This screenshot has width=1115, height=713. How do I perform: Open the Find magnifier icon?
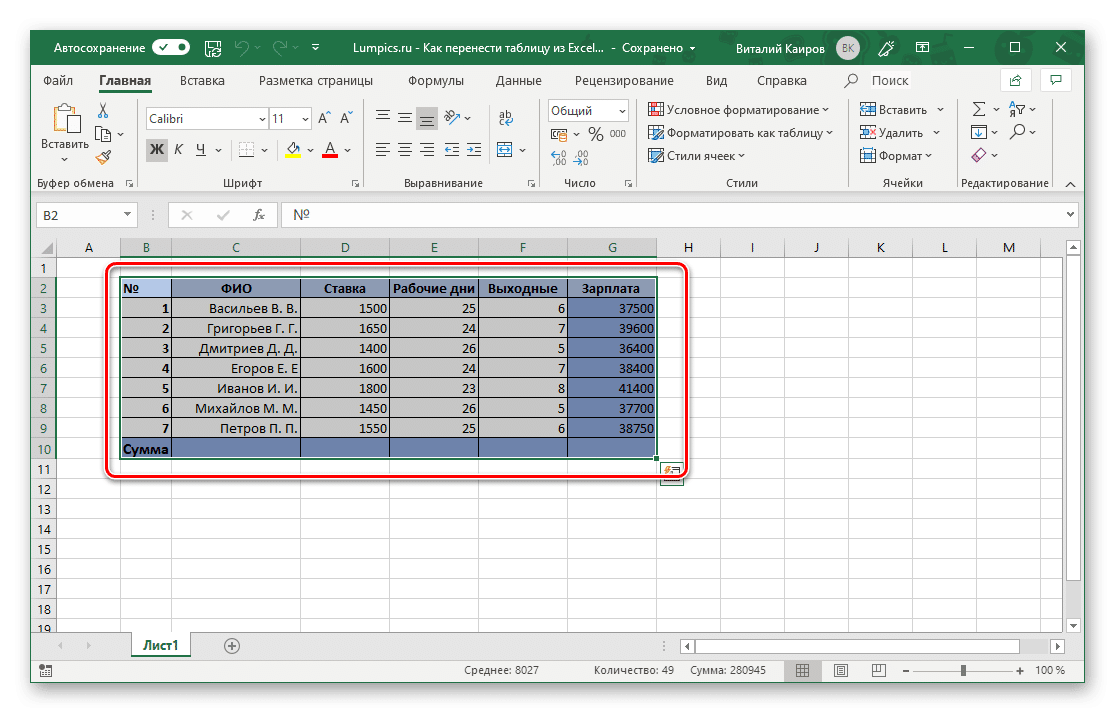pos(1018,131)
